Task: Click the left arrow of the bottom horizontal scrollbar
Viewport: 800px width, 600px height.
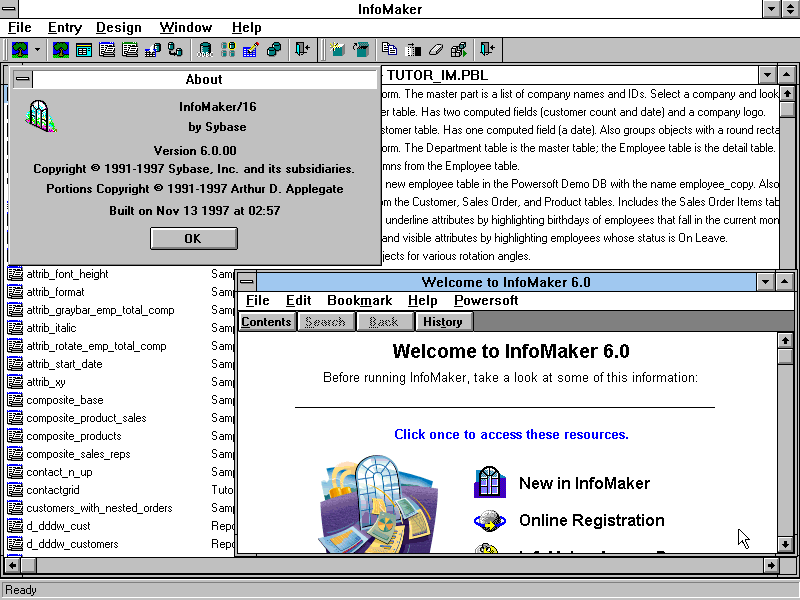Action: tap(13, 565)
